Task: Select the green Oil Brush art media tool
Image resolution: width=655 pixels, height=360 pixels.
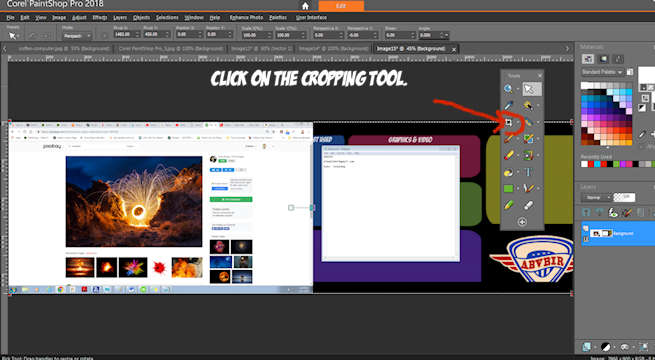Action: tap(508, 205)
